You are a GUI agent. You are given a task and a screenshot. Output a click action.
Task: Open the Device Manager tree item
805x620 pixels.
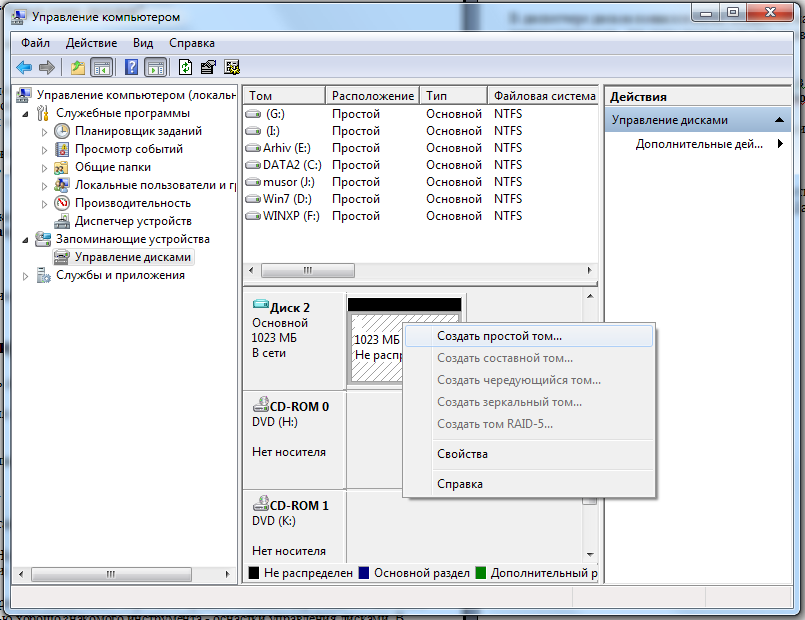point(133,221)
